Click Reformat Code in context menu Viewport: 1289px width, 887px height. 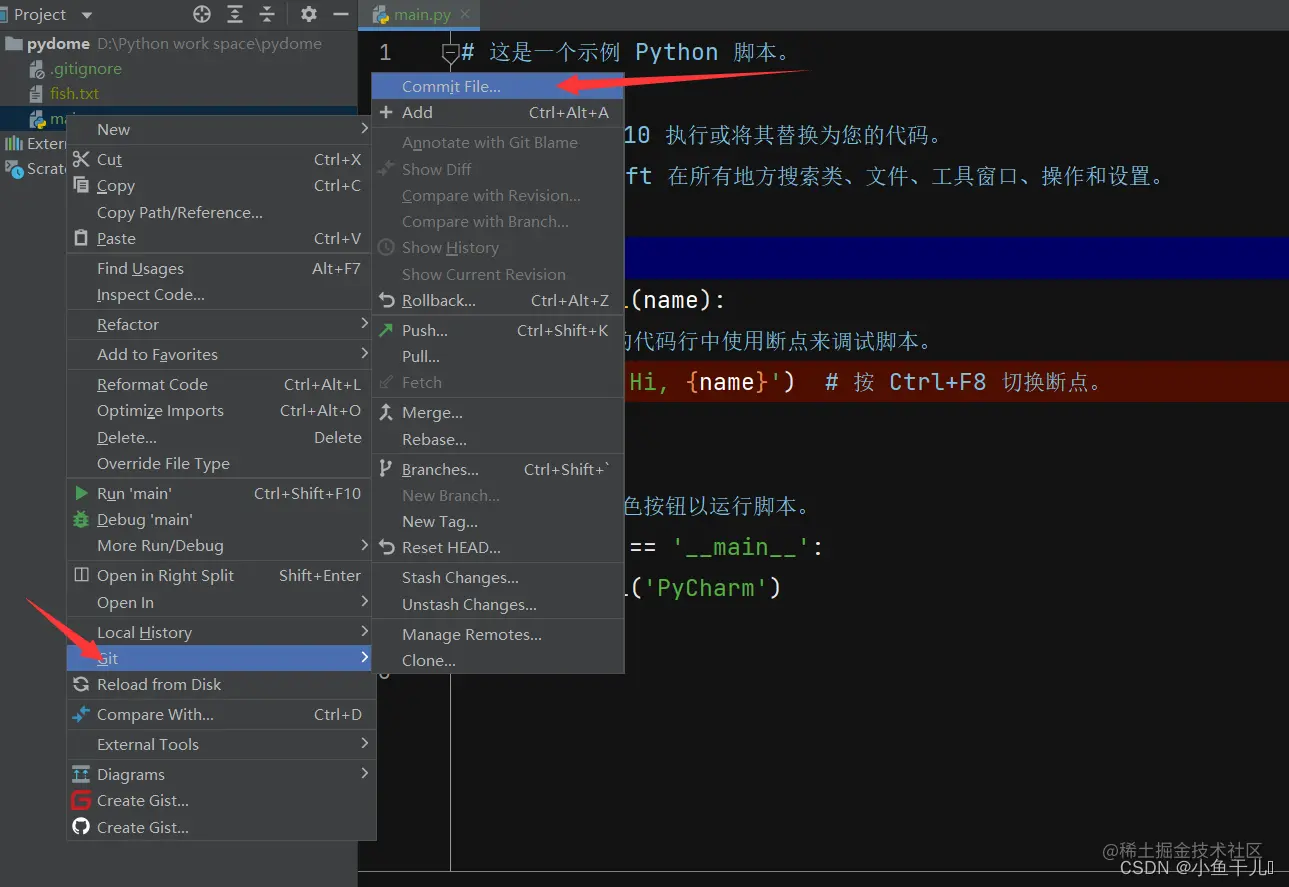[221, 384]
